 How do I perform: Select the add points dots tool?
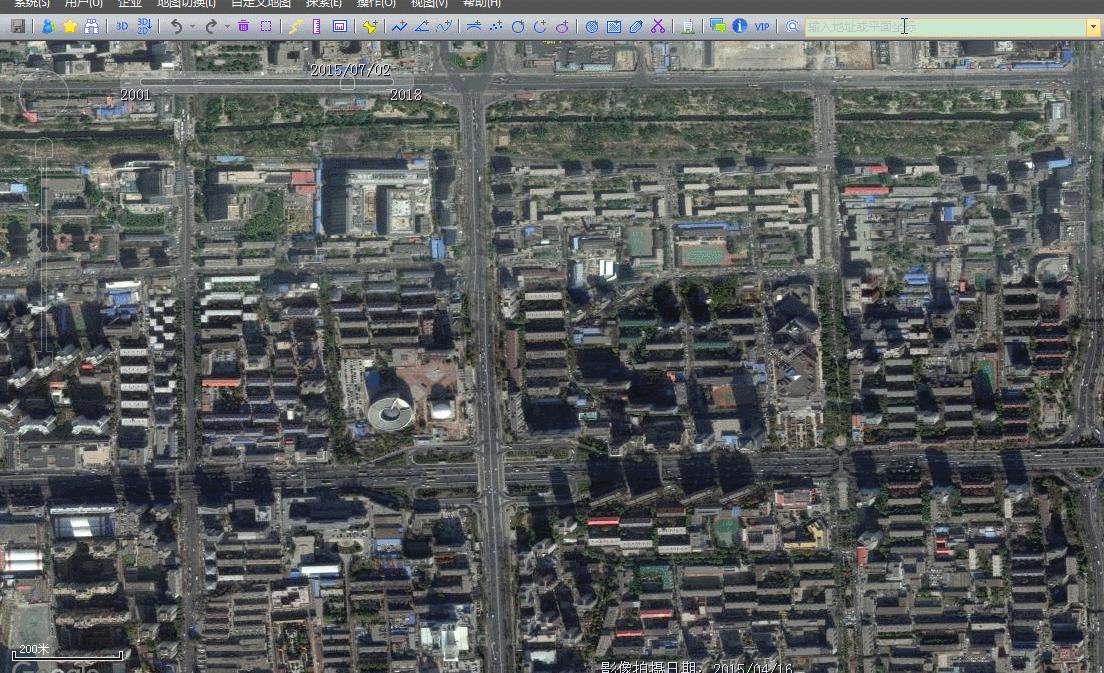[496, 27]
